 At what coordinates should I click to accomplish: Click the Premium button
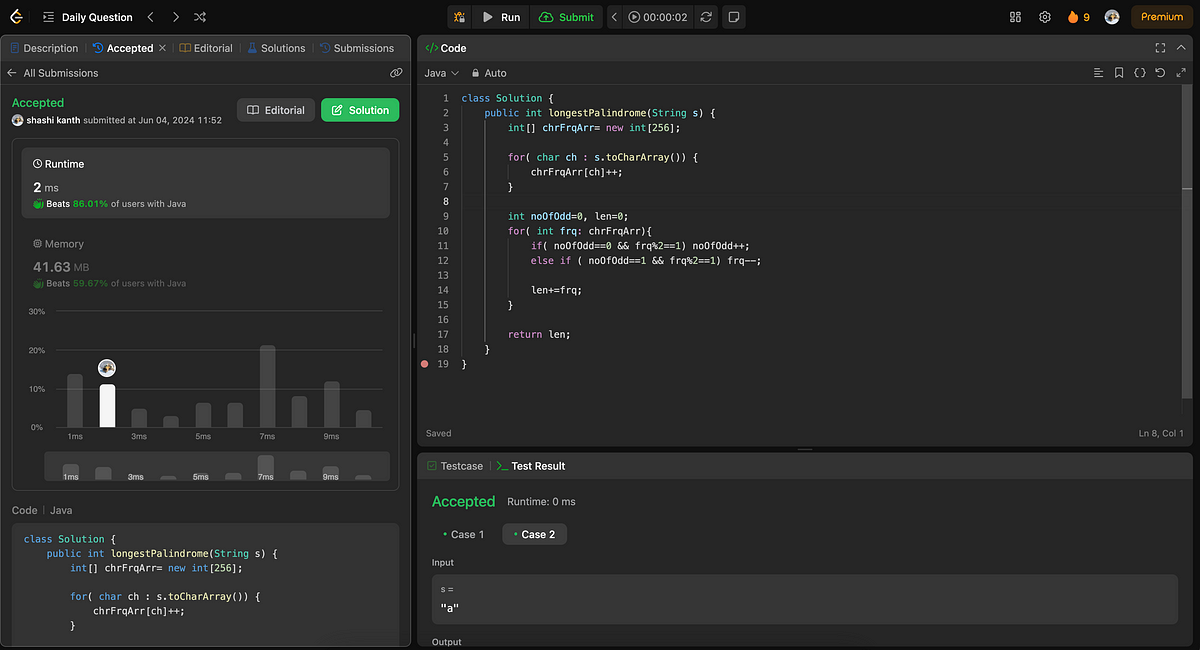[x=1161, y=17]
